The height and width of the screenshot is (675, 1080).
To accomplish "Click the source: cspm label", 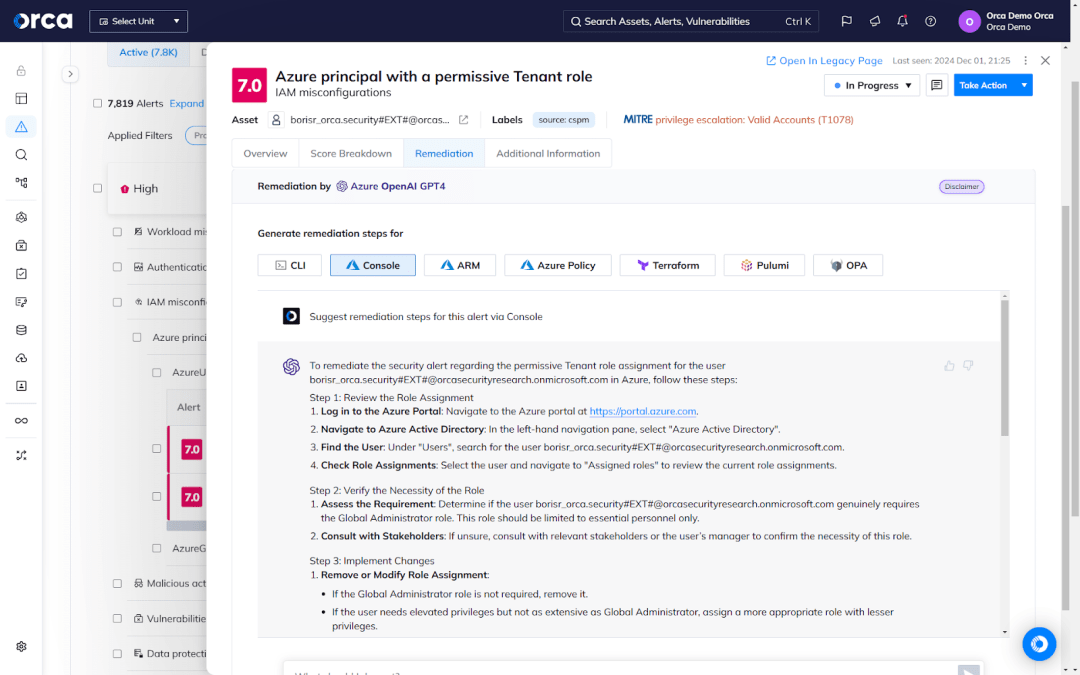I will 563,120.
